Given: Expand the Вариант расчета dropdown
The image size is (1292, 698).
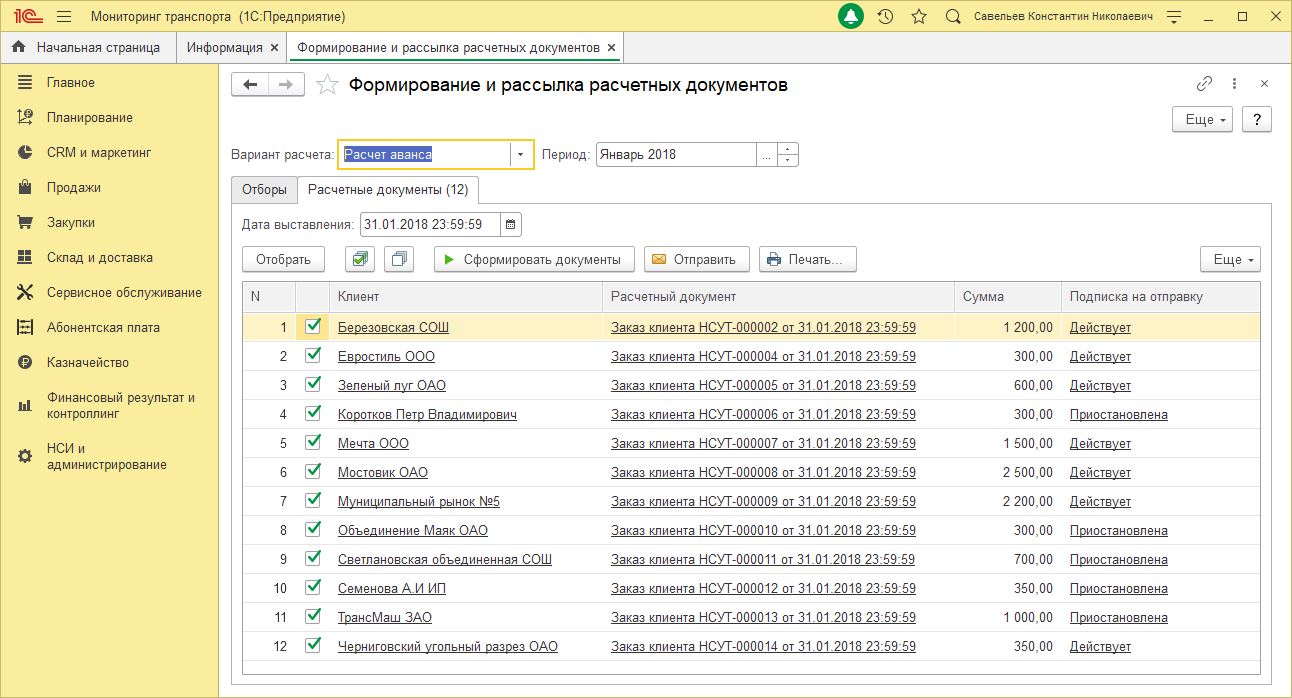Looking at the screenshot, I should coord(521,155).
